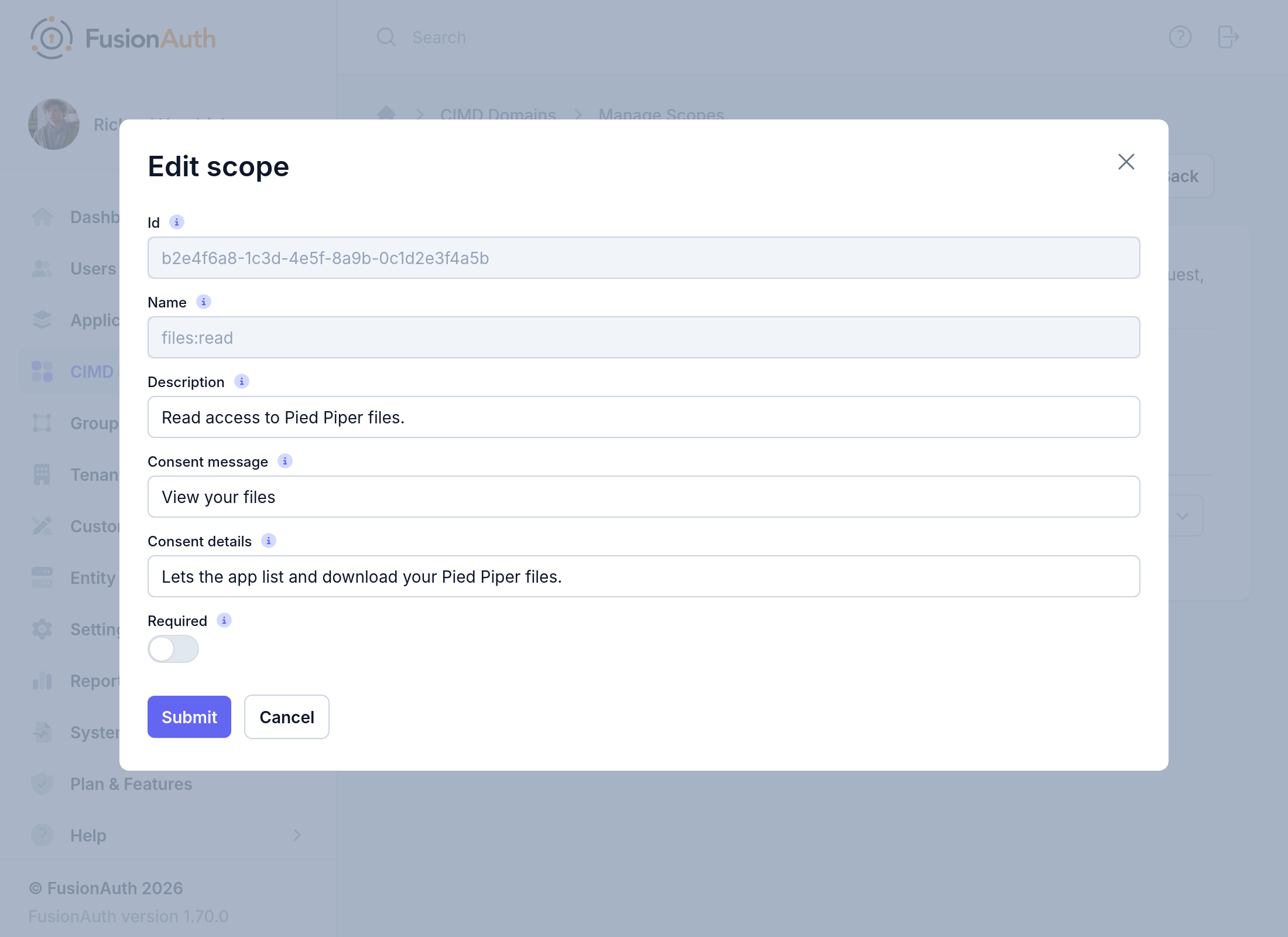Click the logout icon in header
Viewport: 1288px width, 937px height.
(x=1228, y=37)
